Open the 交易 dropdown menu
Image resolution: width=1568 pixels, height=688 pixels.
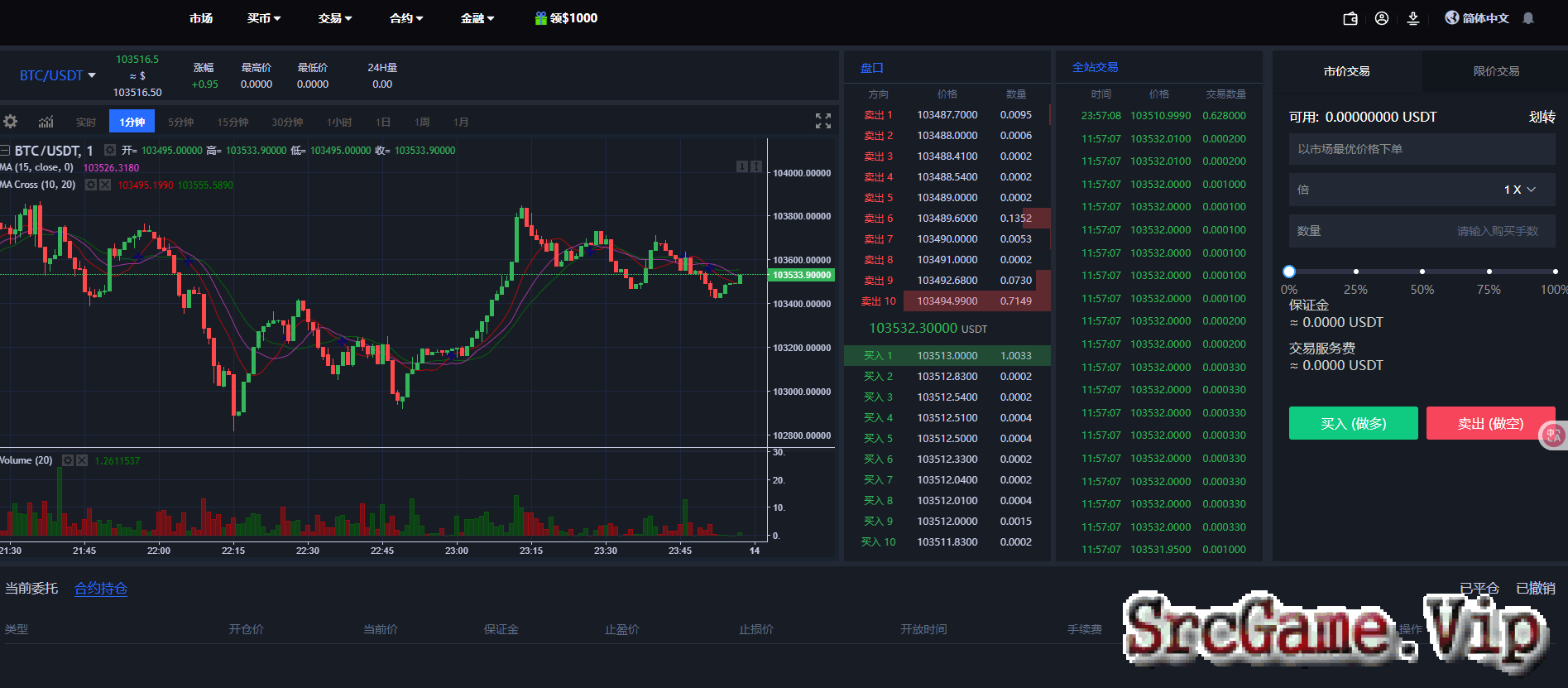pyautogui.click(x=335, y=18)
